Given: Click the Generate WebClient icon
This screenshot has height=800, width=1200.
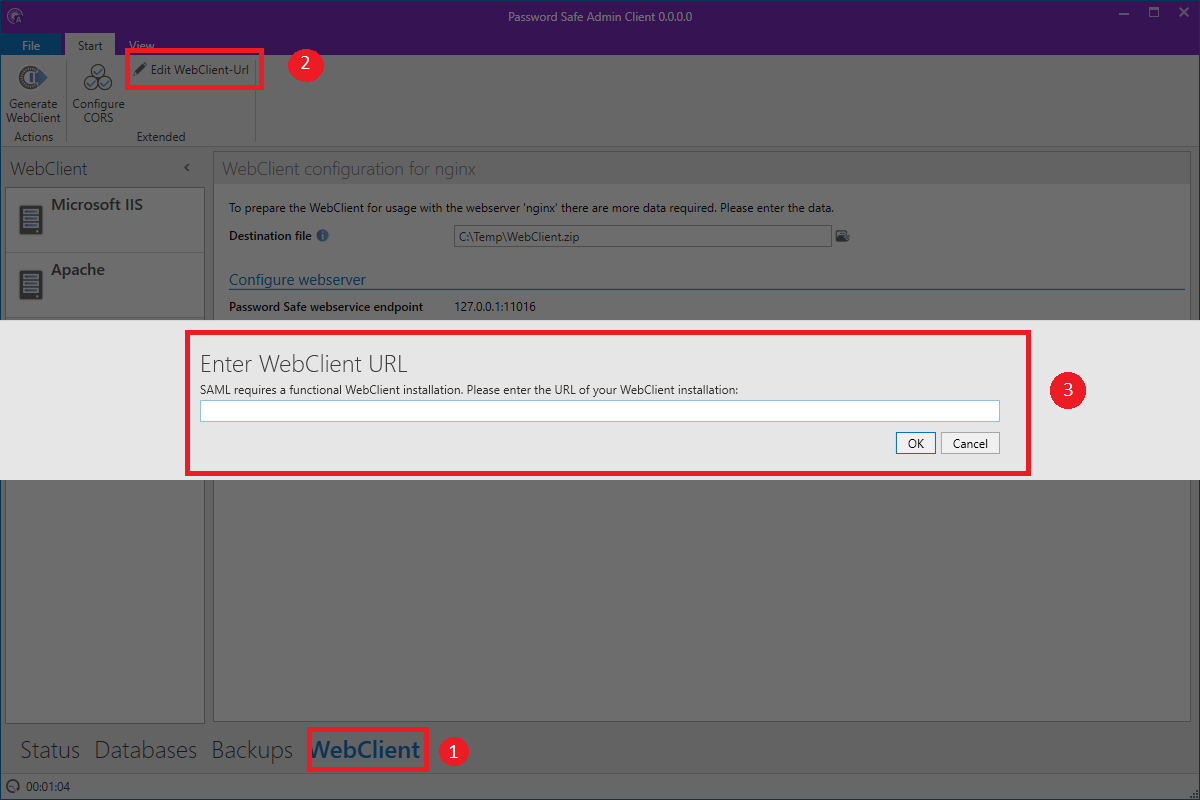Looking at the screenshot, I should click(x=34, y=78).
